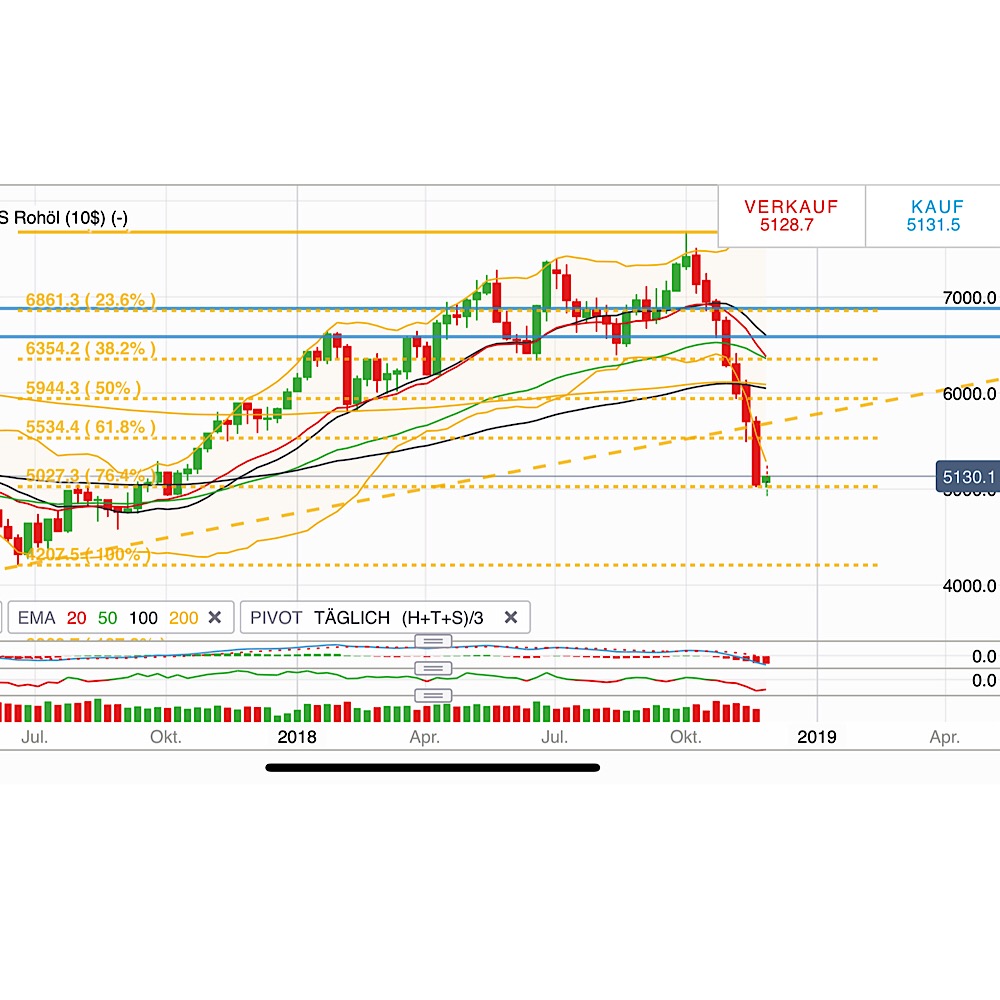Image resolution: width=1000 pixels, height=1000 pixels.
Task: Select the upper oscillator pane drag handle
Action: (433, 639)
